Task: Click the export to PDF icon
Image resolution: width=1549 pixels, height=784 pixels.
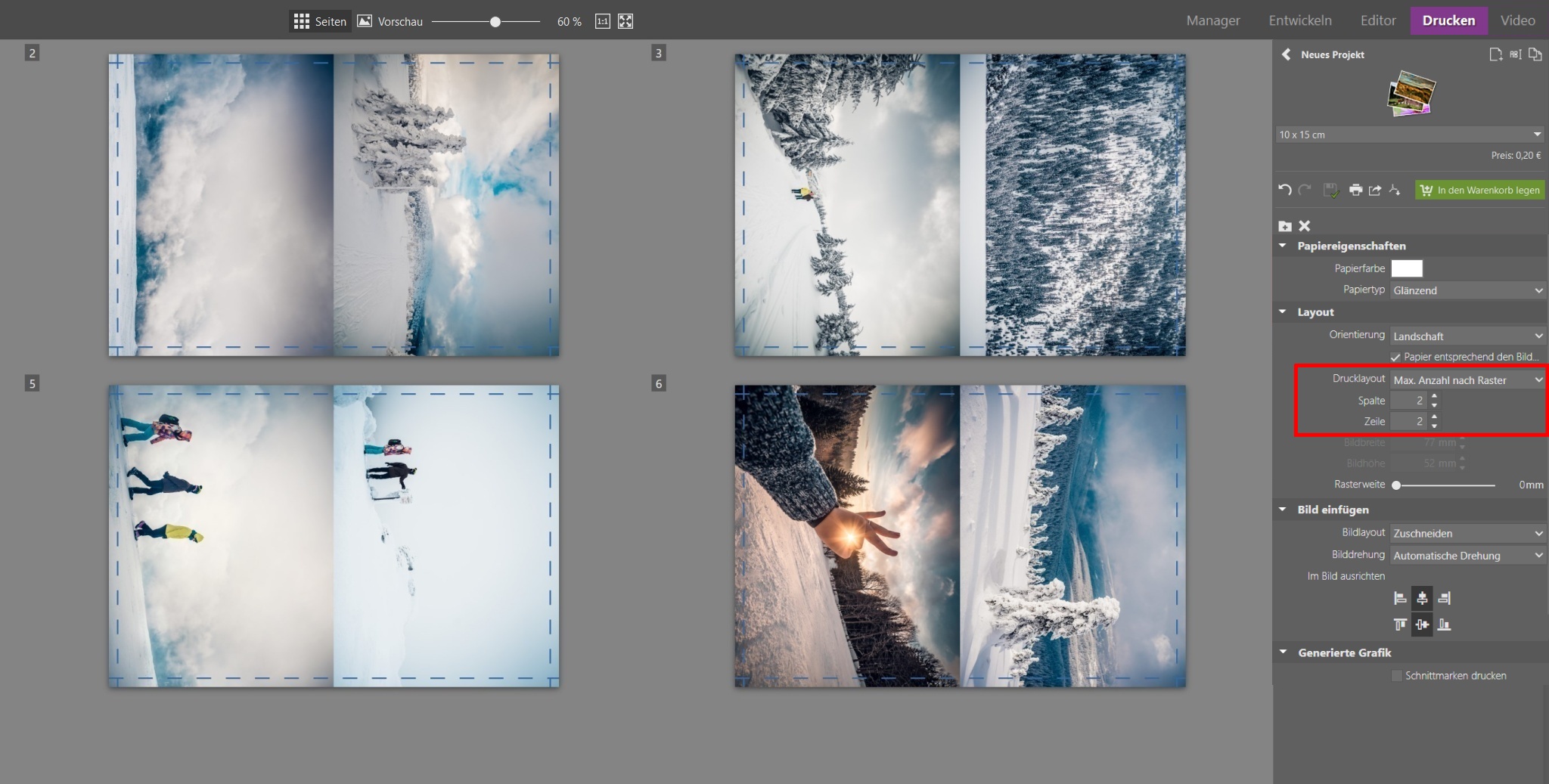Action: point(1395,190)
